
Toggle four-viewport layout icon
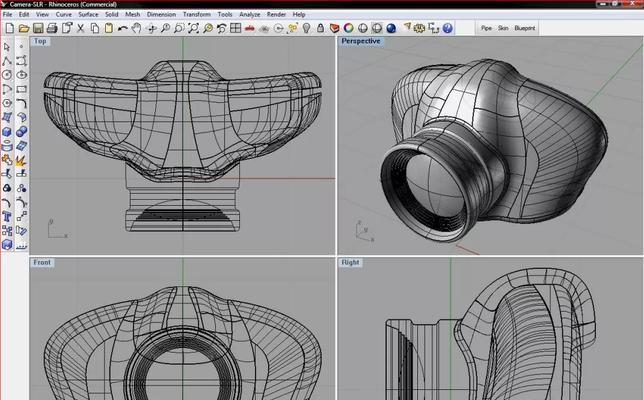(x=235, y=28)
